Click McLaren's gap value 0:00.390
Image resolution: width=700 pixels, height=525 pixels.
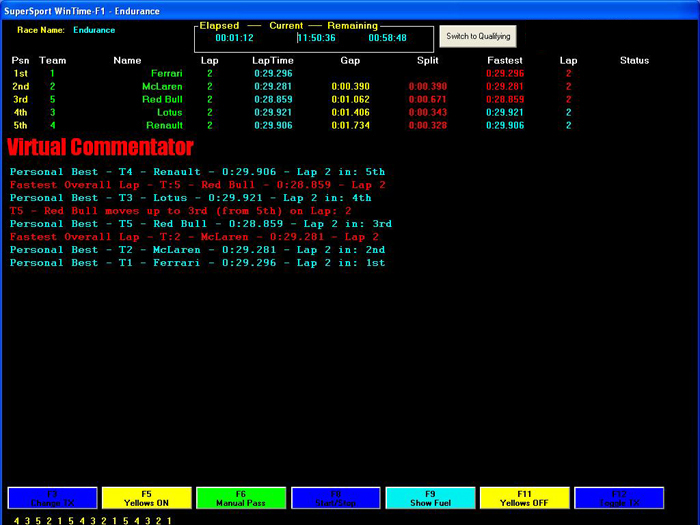click(350, 86)
